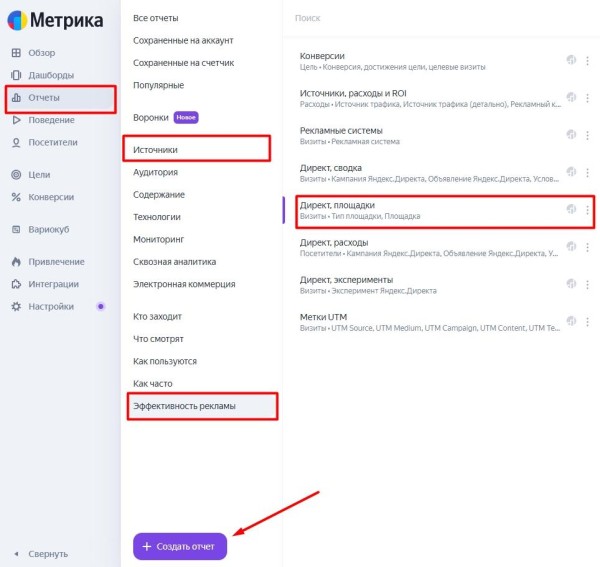The image size is (600, 567).
Task: Open Вариокуб from the sidebar
Action: pyautogui.click(x=50, y=229)
